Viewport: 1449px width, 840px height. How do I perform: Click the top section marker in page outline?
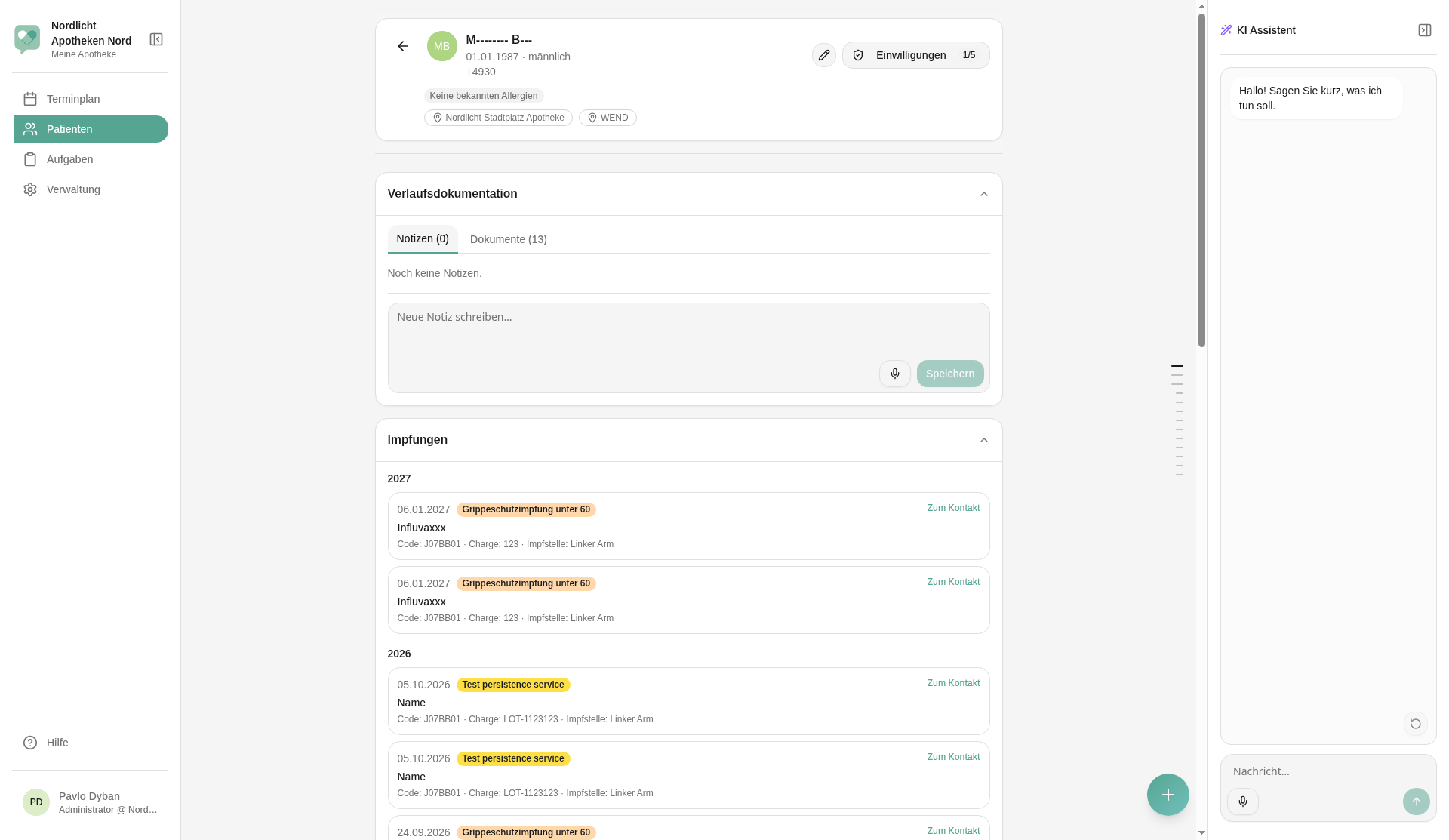tap(1177, 366)
